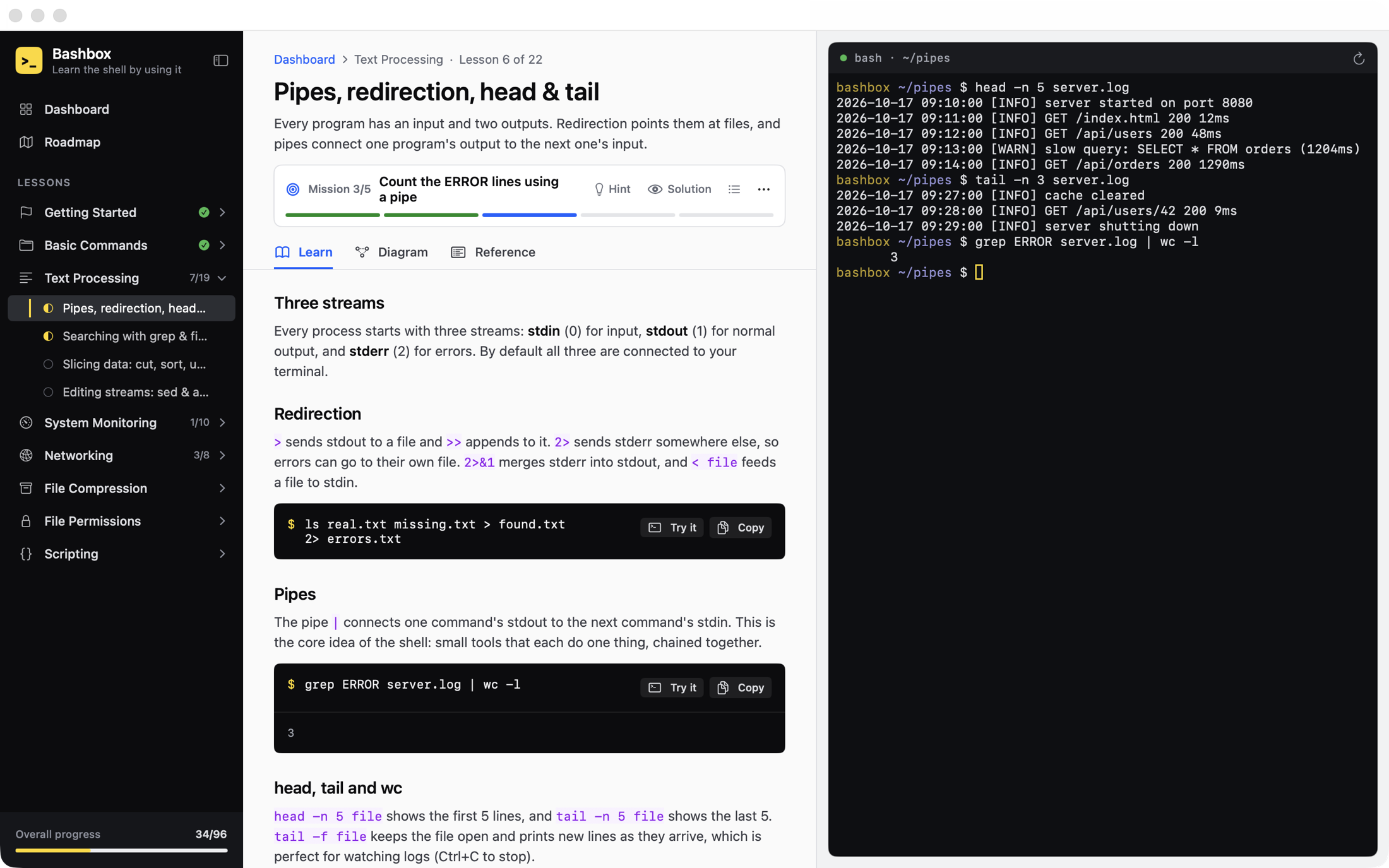Reset the terminal with the refresh icon
This screenshot has height=868, width=1389.
pos(1359,59)
